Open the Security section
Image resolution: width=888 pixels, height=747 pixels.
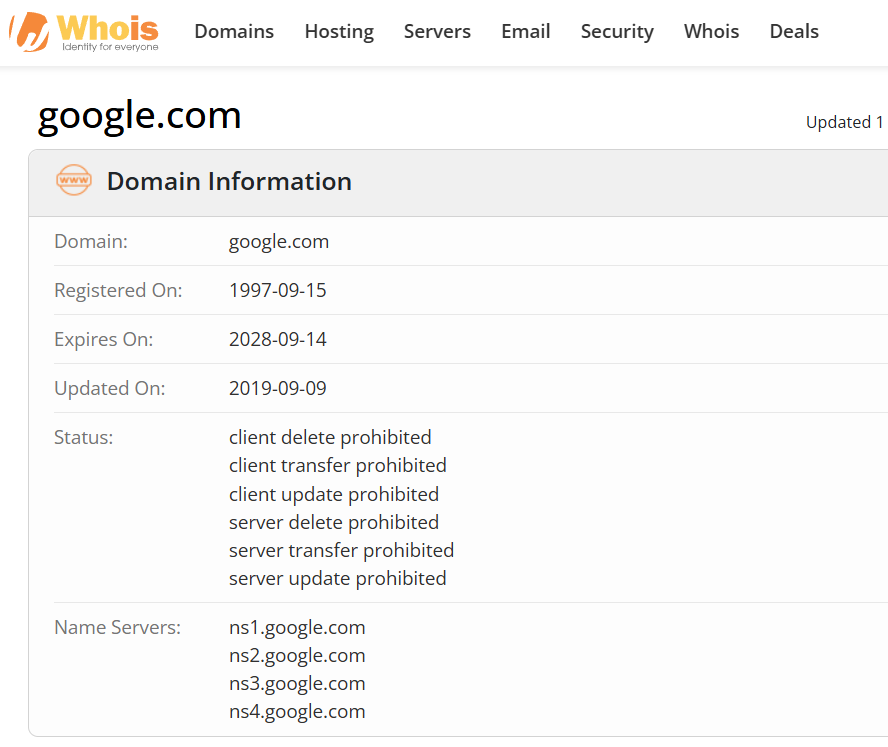(617, 31)
